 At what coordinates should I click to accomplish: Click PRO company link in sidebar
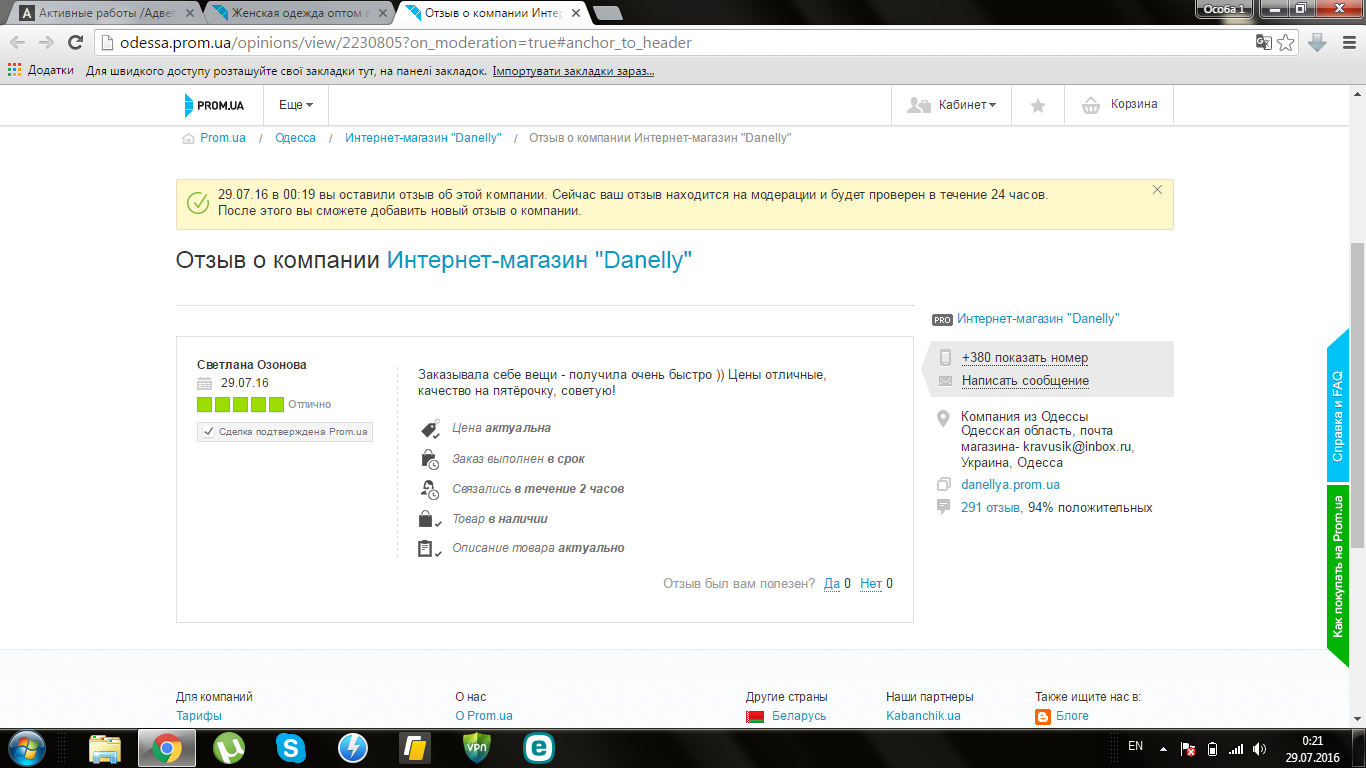[1038, 318]
